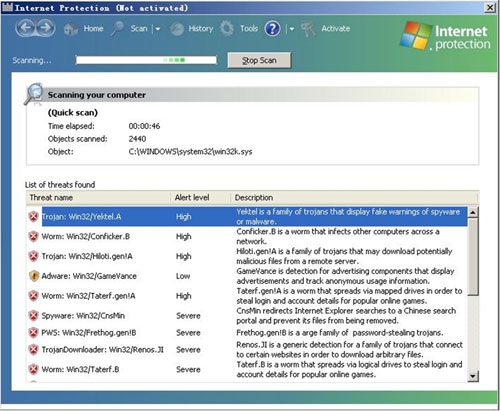The height and width of the screenshot is (411, 500).
Task: Click the Activate menu item
Action: (336, 29)
